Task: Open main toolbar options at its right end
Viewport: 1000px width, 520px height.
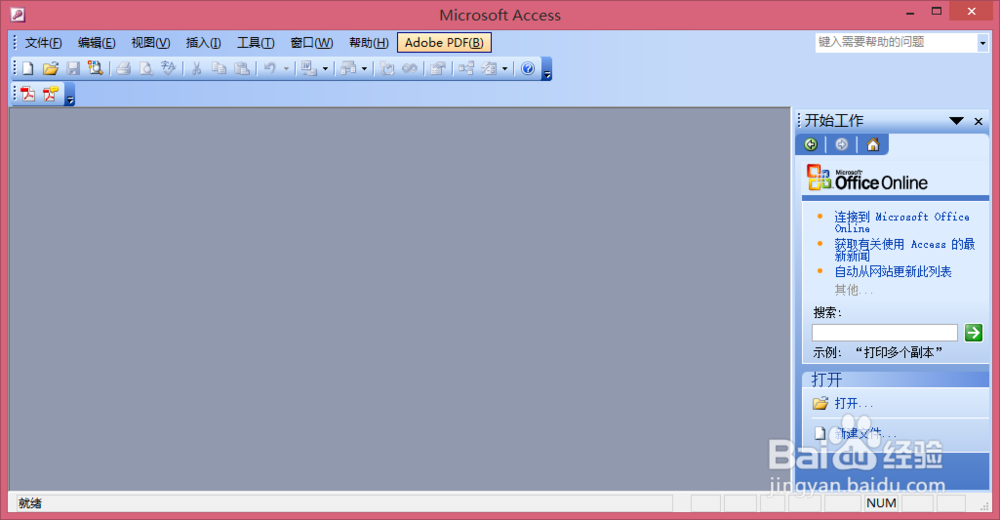Action: pyautogui.click(x=547, y=69)
